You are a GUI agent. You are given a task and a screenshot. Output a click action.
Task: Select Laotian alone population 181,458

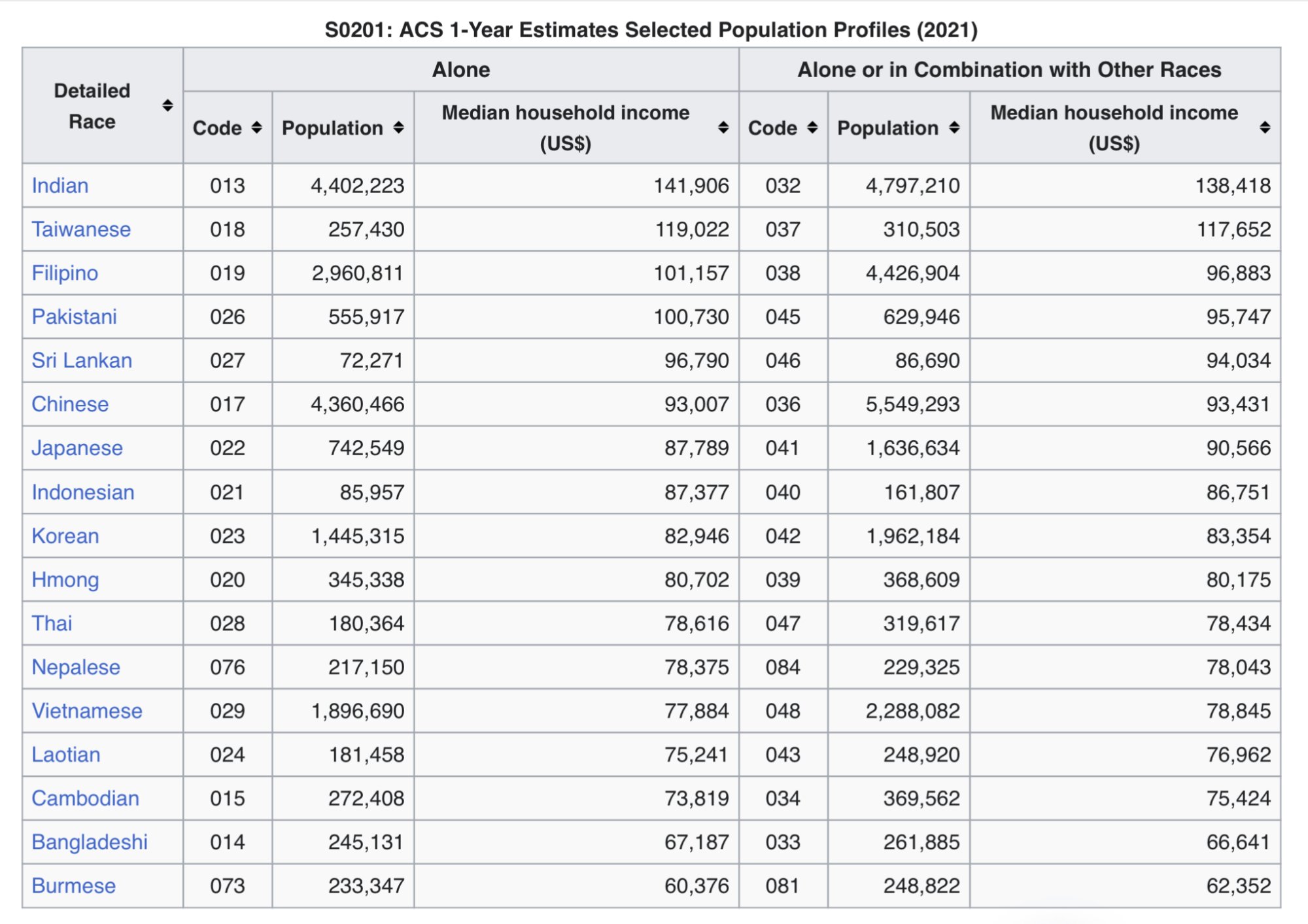[x=366, y=755]
